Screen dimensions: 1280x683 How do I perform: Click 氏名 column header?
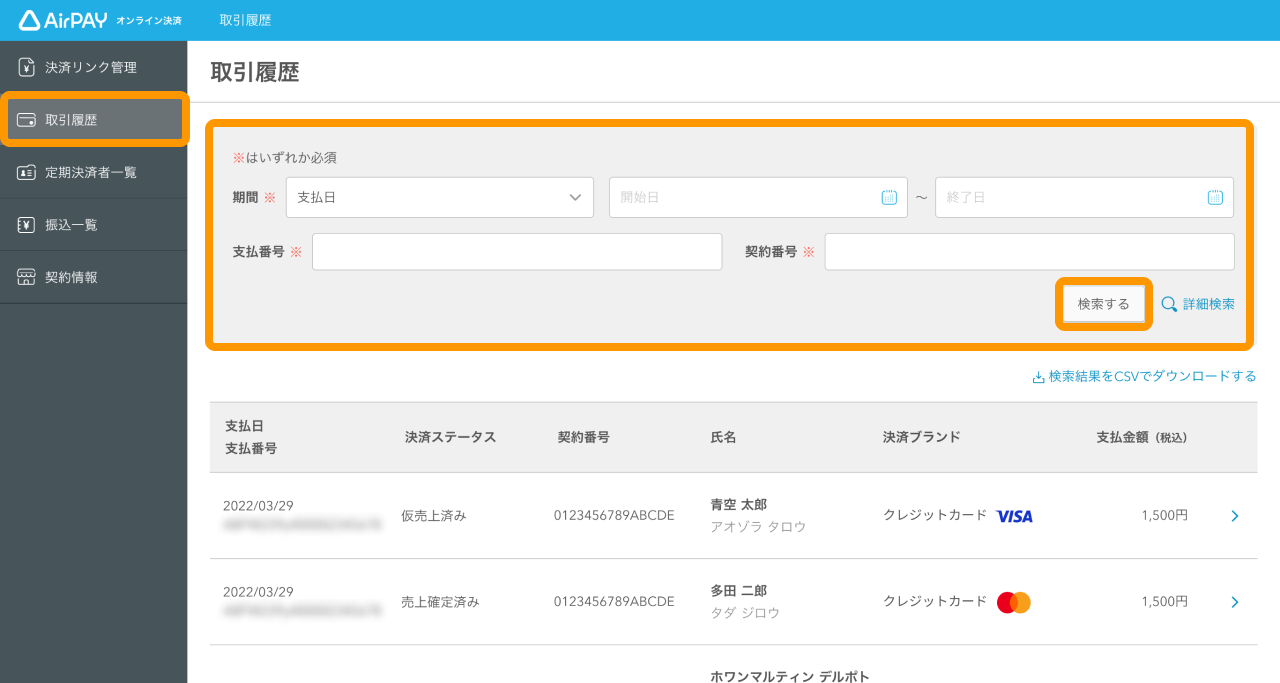coord(723,437)
